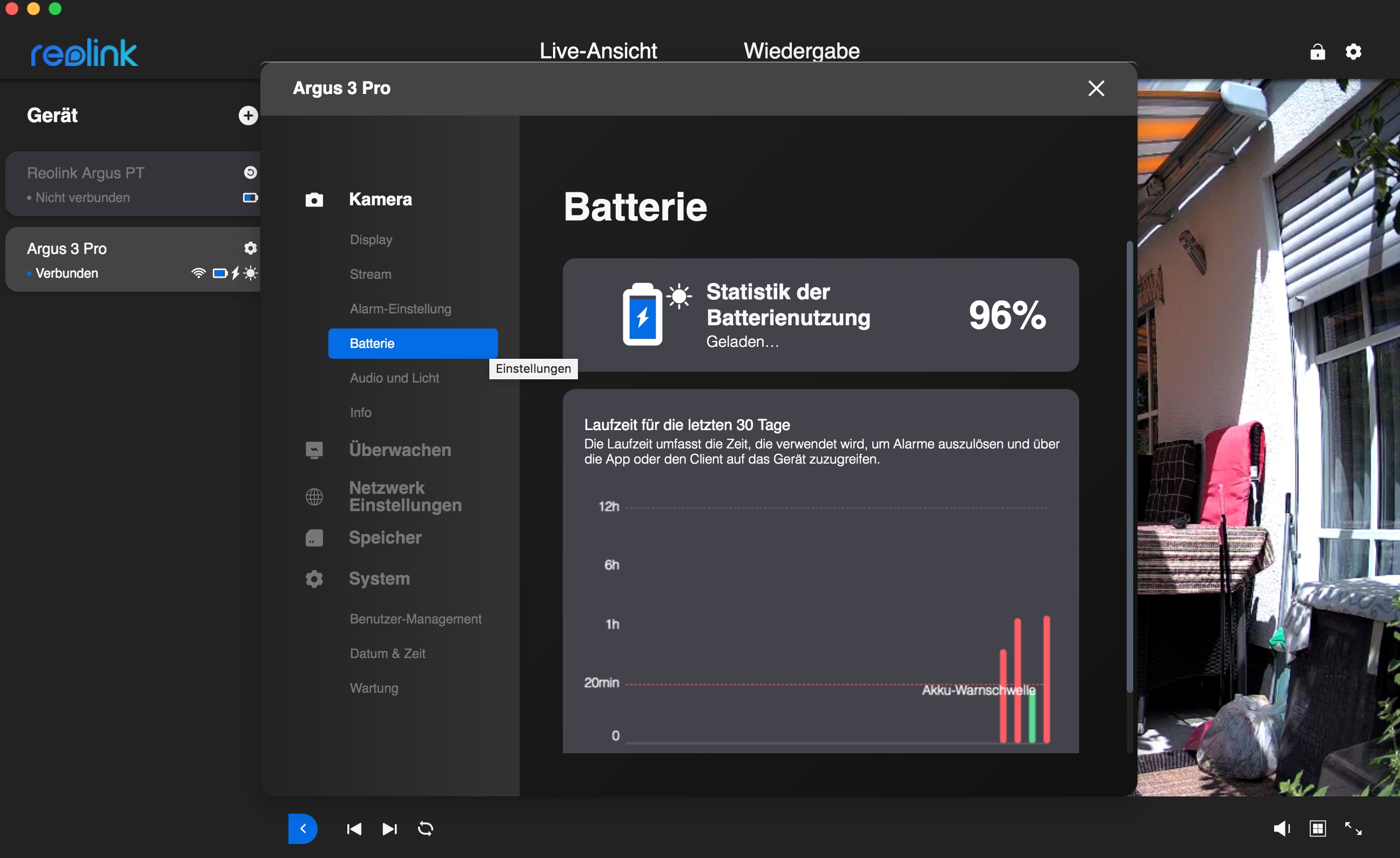Mute the speaker volume icon
Viewport: 1400px width, 858px height.
pyautogui.click(x=1281, y=828)
